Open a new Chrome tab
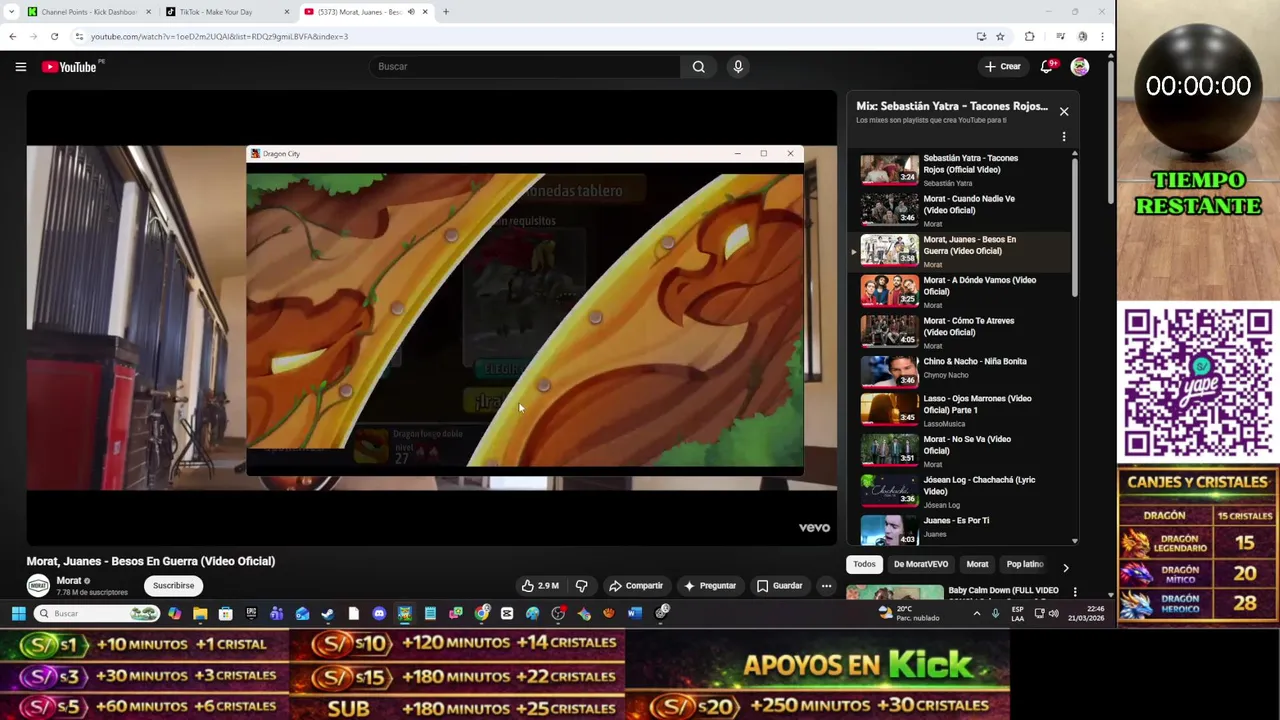1280x720 pixels. point(446,12)
